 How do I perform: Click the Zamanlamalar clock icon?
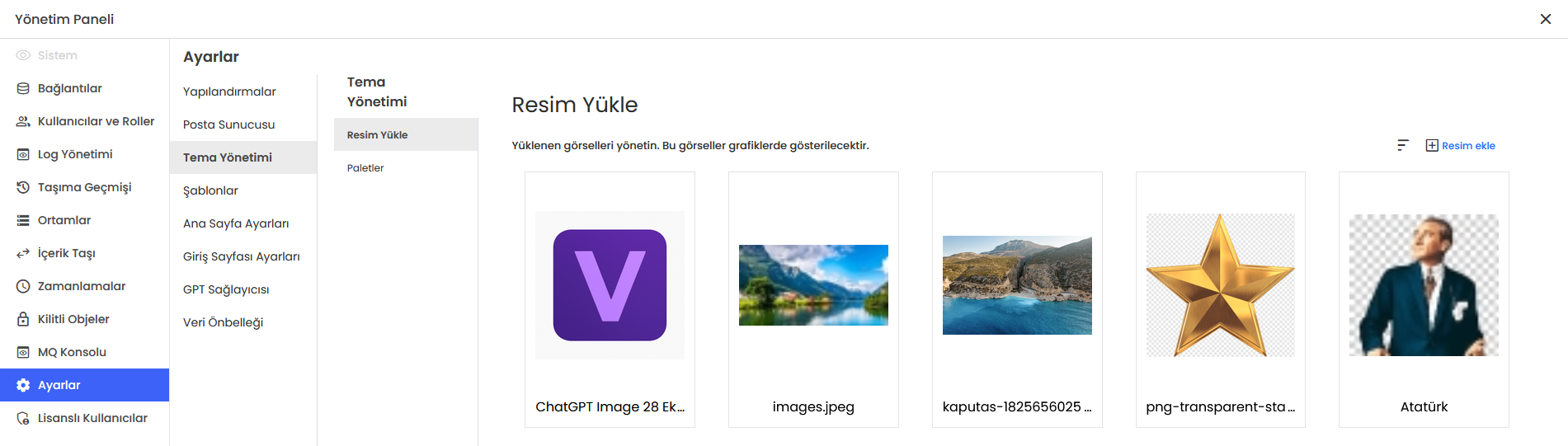click(x=23, y=286)
